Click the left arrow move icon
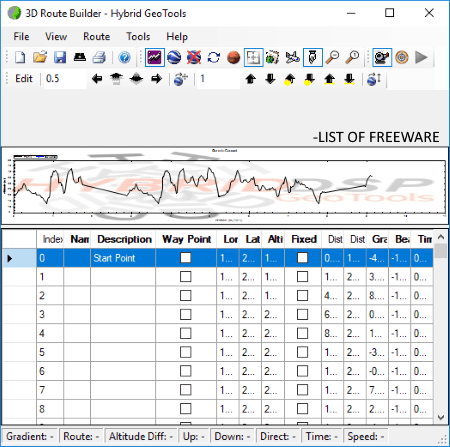The image size is (450, 447). click(x=97, y=79)
